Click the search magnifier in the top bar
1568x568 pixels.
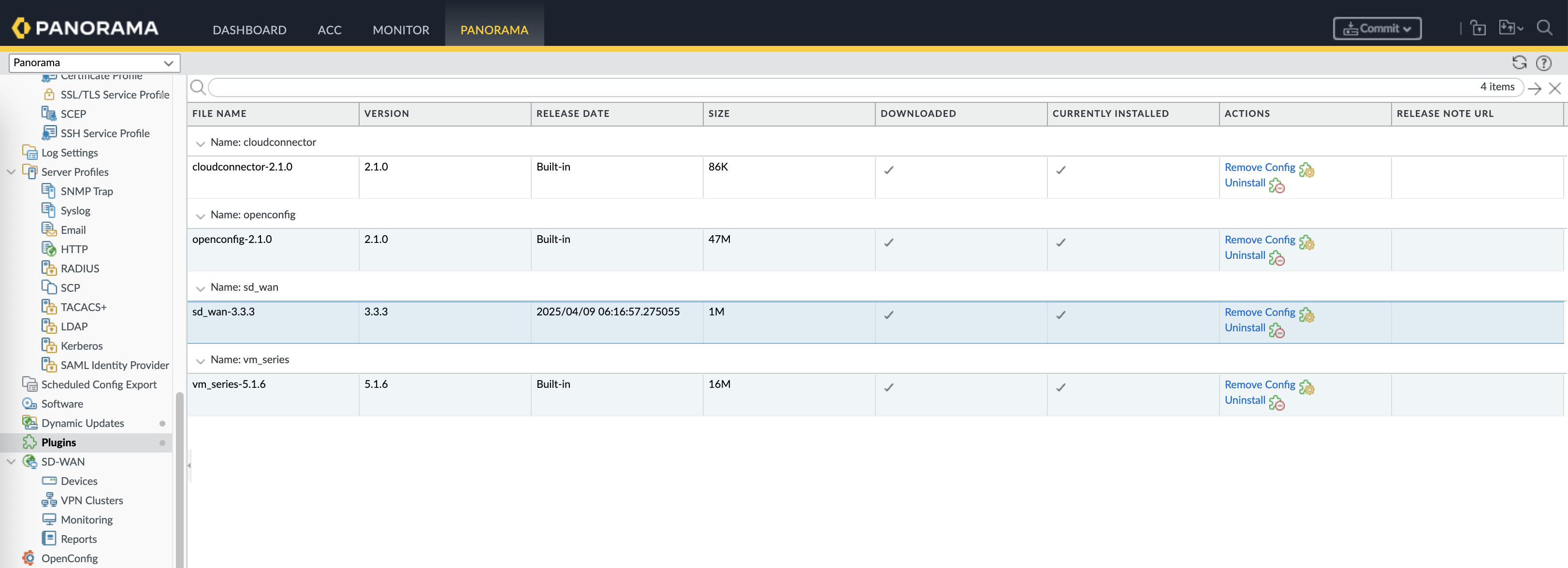(1544, 28)
